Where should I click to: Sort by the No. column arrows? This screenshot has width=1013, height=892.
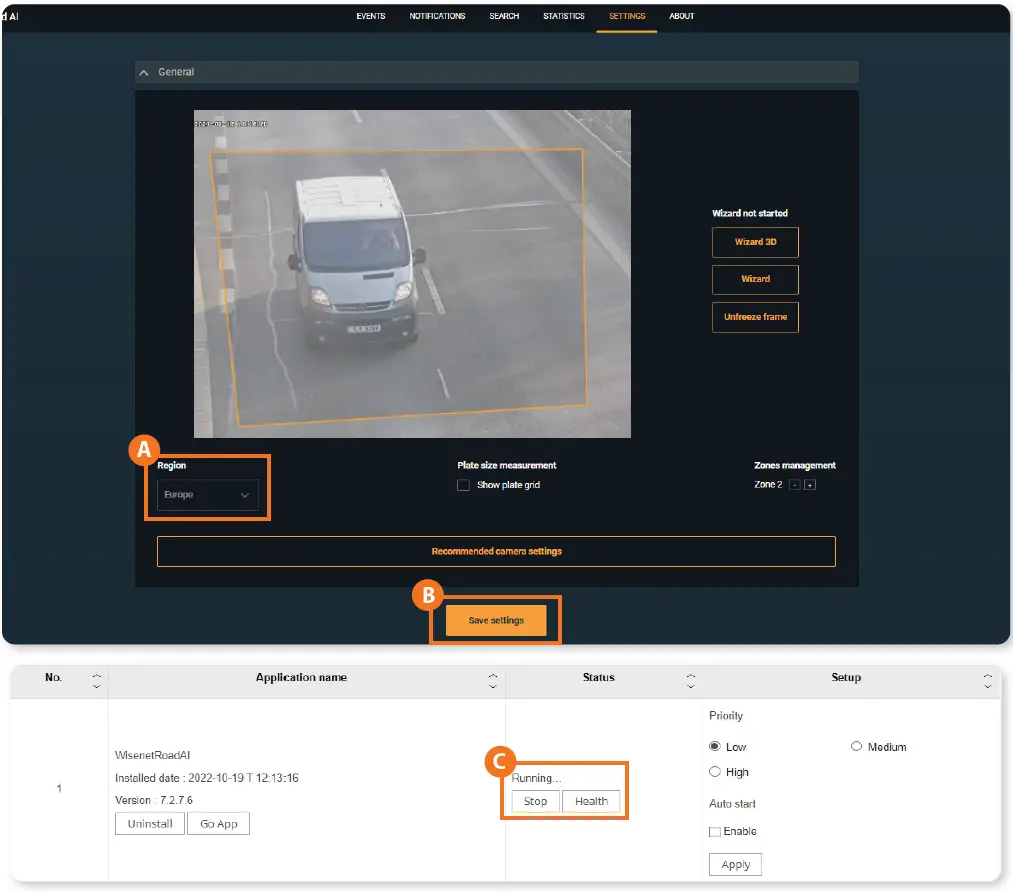coord(96,681)
